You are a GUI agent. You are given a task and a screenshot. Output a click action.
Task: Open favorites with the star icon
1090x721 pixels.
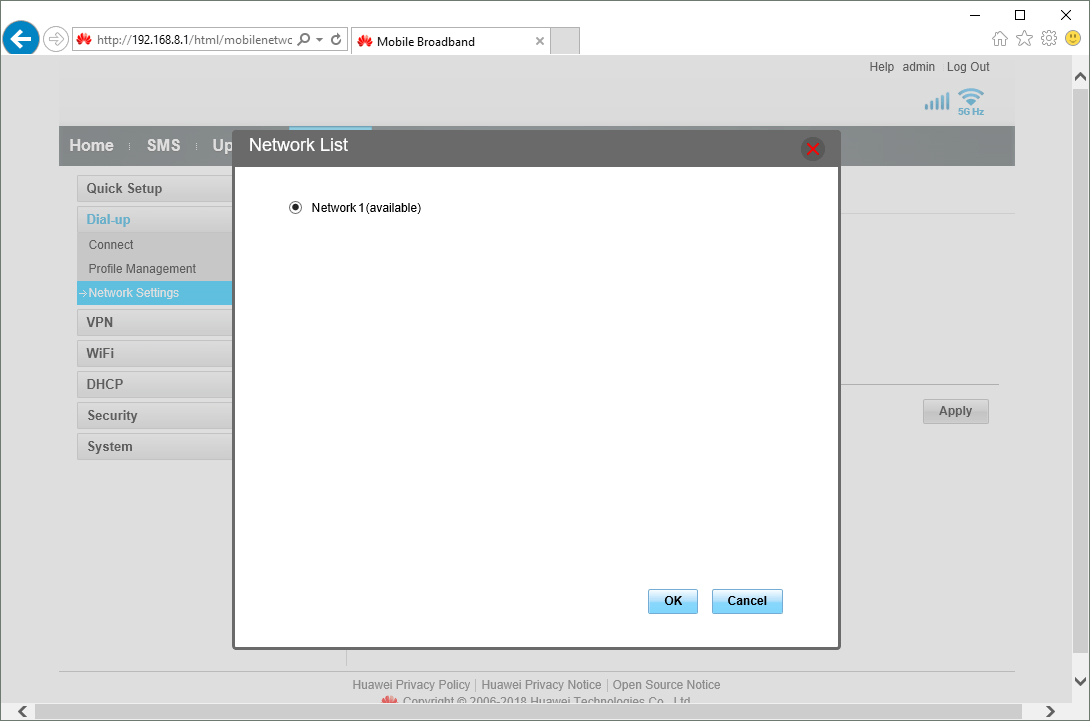pos(1024,37)
